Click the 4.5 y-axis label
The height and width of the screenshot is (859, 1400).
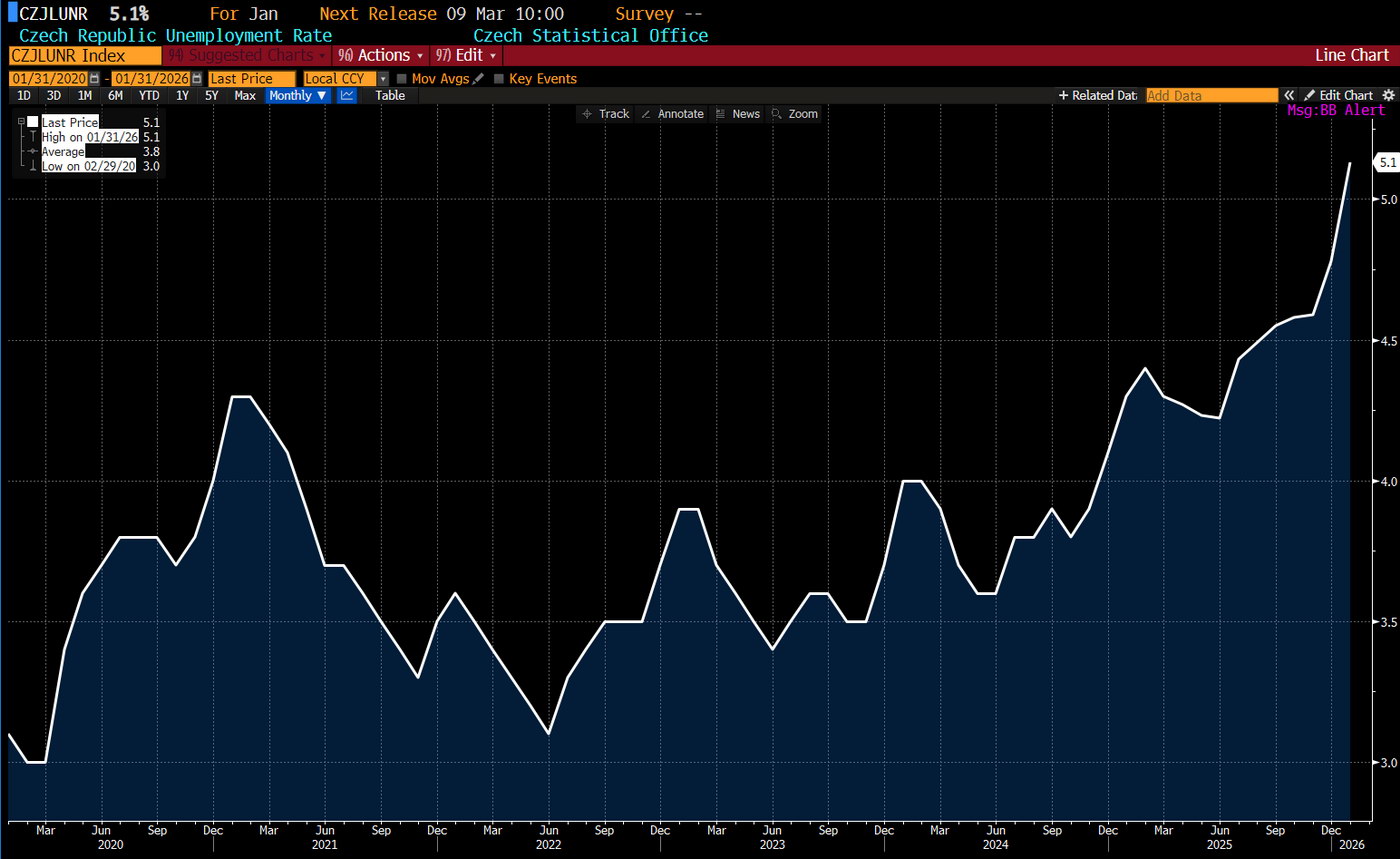coord(1389,340)
